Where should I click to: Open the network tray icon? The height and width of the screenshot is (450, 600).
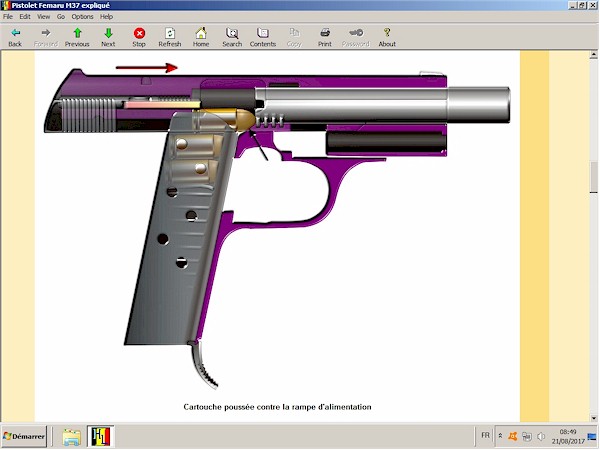click(527, 436)
